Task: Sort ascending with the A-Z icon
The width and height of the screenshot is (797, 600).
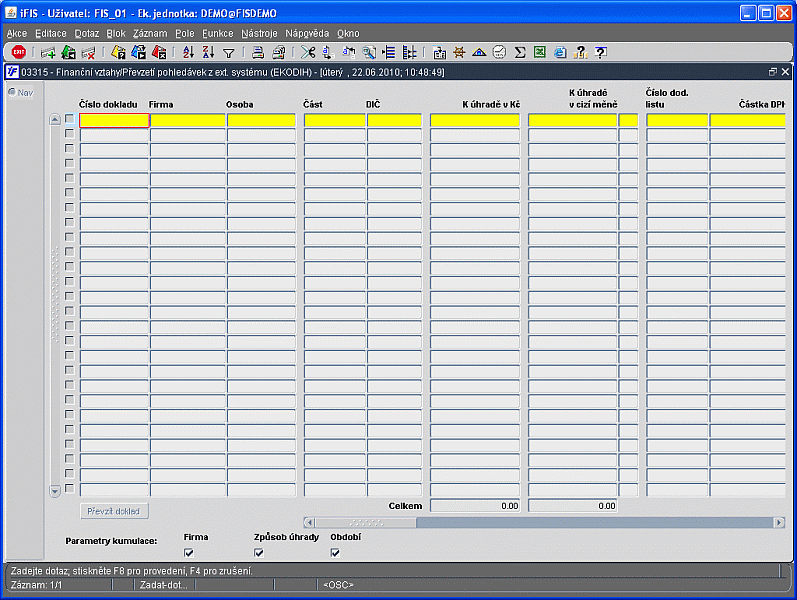Action: 189,52
